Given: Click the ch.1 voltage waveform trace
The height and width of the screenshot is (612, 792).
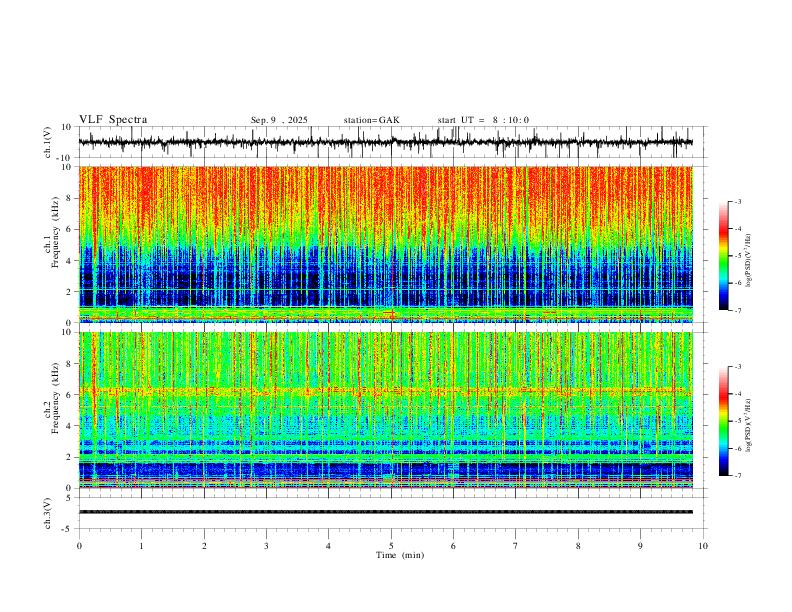Looking at the screenshot, I should pyautogui.click(x=386, y=142).
